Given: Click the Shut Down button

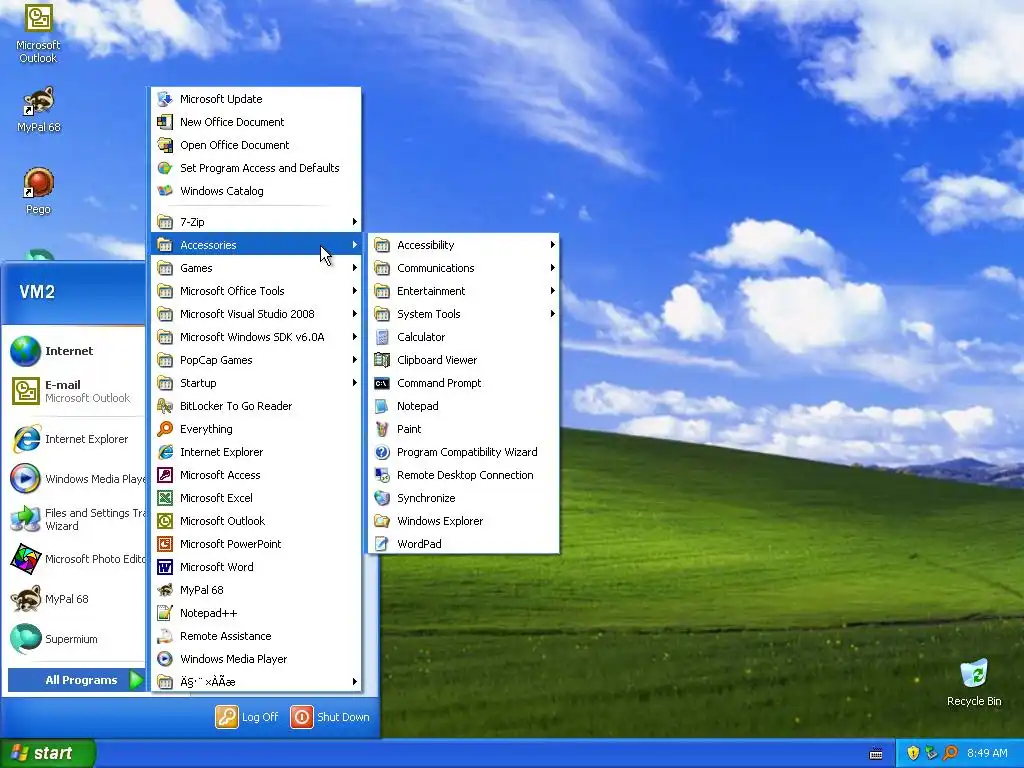Looking at the screenshot, I should [x=330, y=716].
